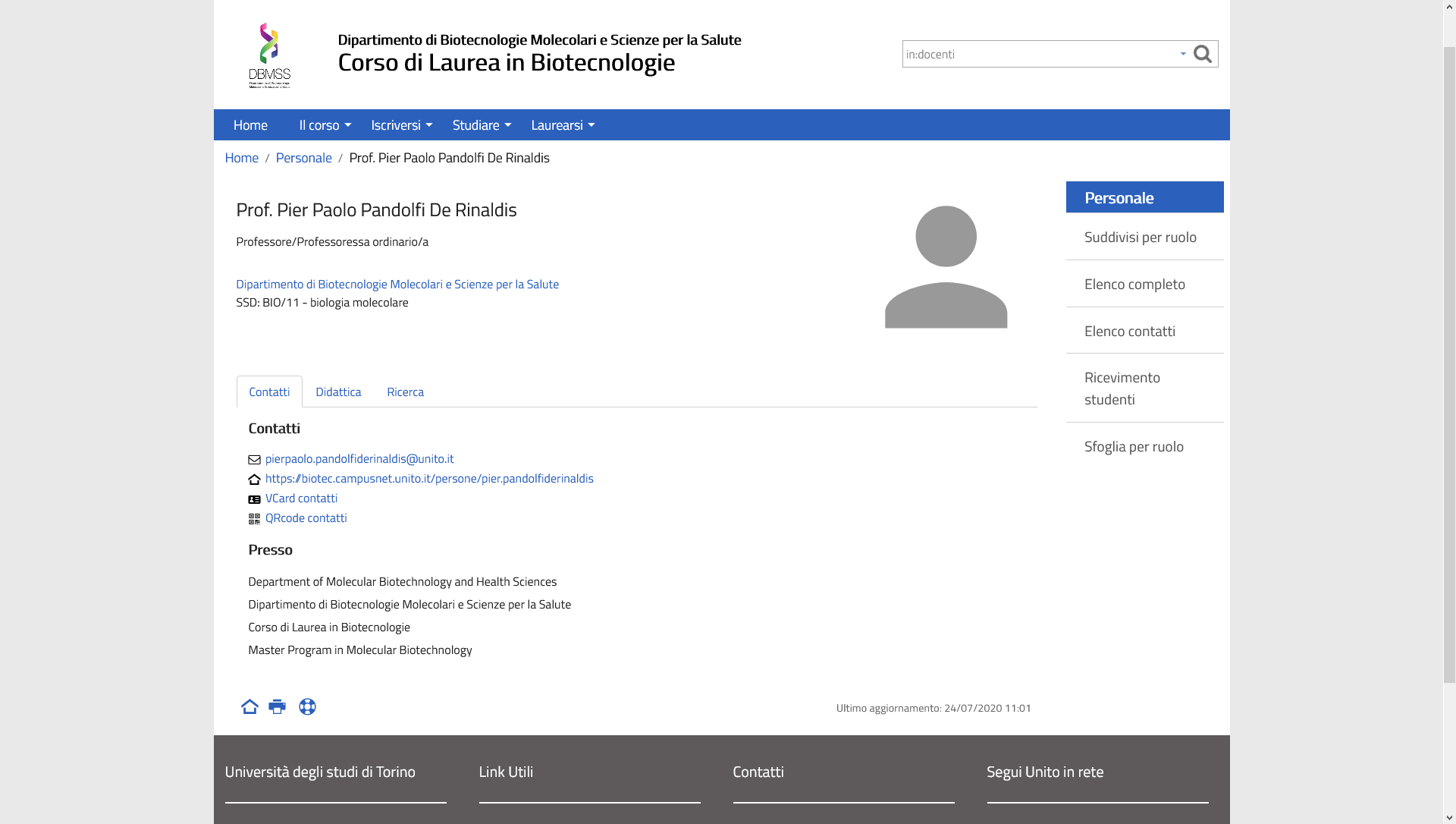Expand the Studiare menu

click(x=481, y=125)
